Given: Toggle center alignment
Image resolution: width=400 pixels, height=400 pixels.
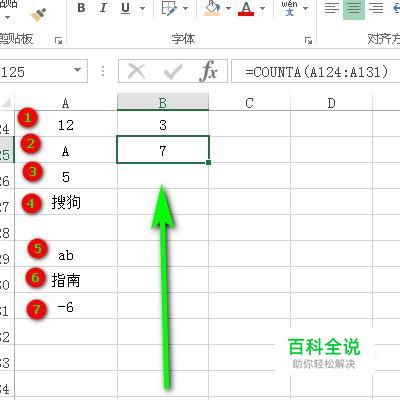Looking at the screenshot, I should tap(354, 9).
